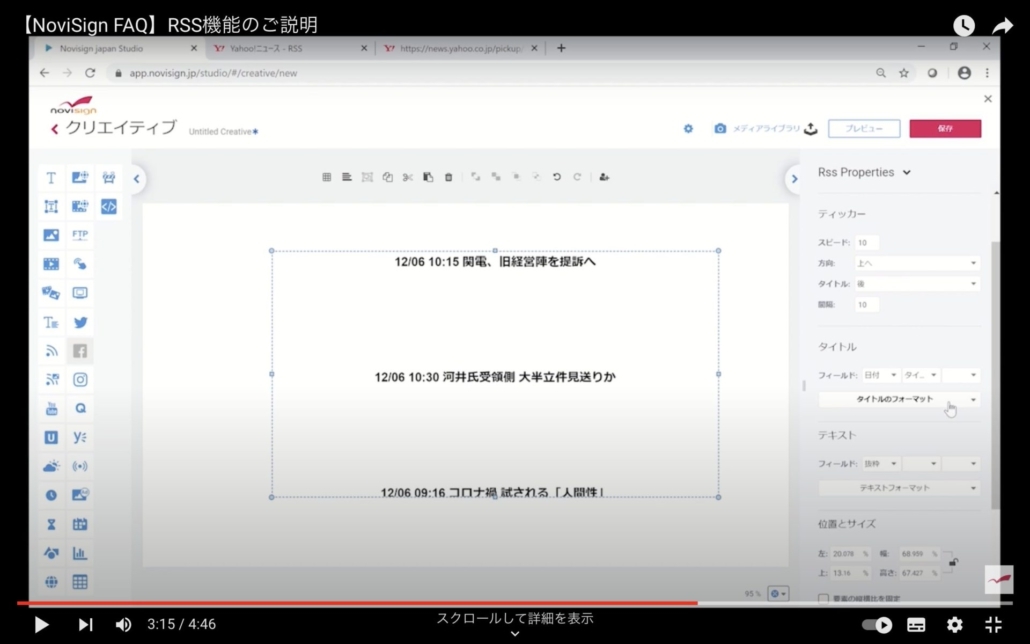Toggle the size lock padlock icon
1030x644 pixels.
[953, 563]
